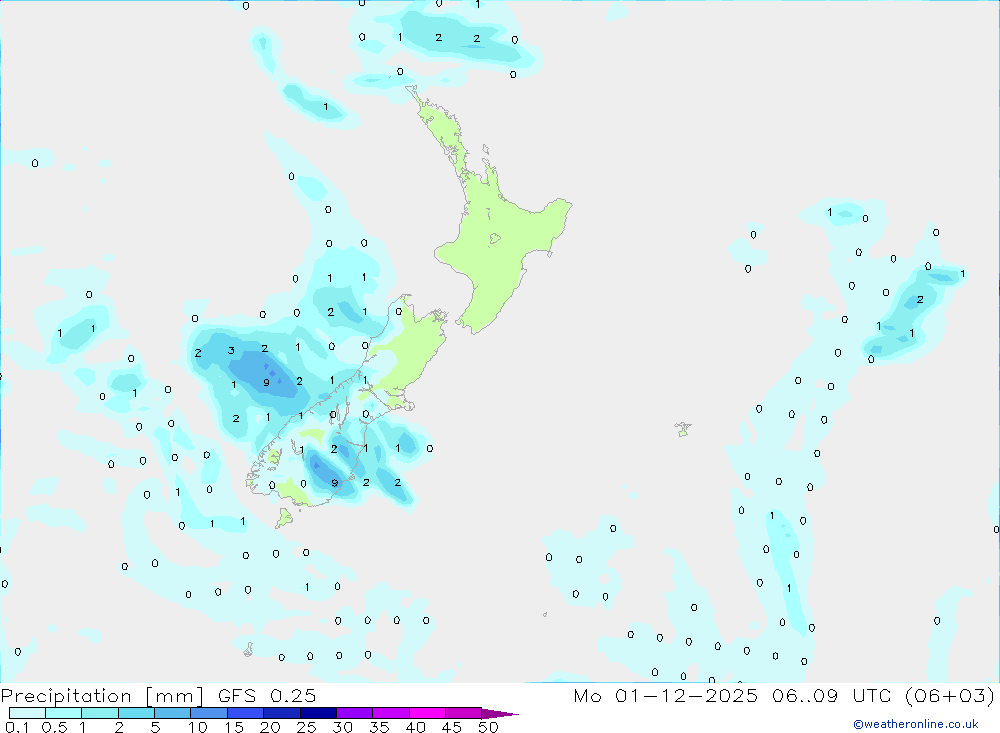Pick the 15–20 mm legend swatch
Screen dimensions: 1000x733
(246, 713)
